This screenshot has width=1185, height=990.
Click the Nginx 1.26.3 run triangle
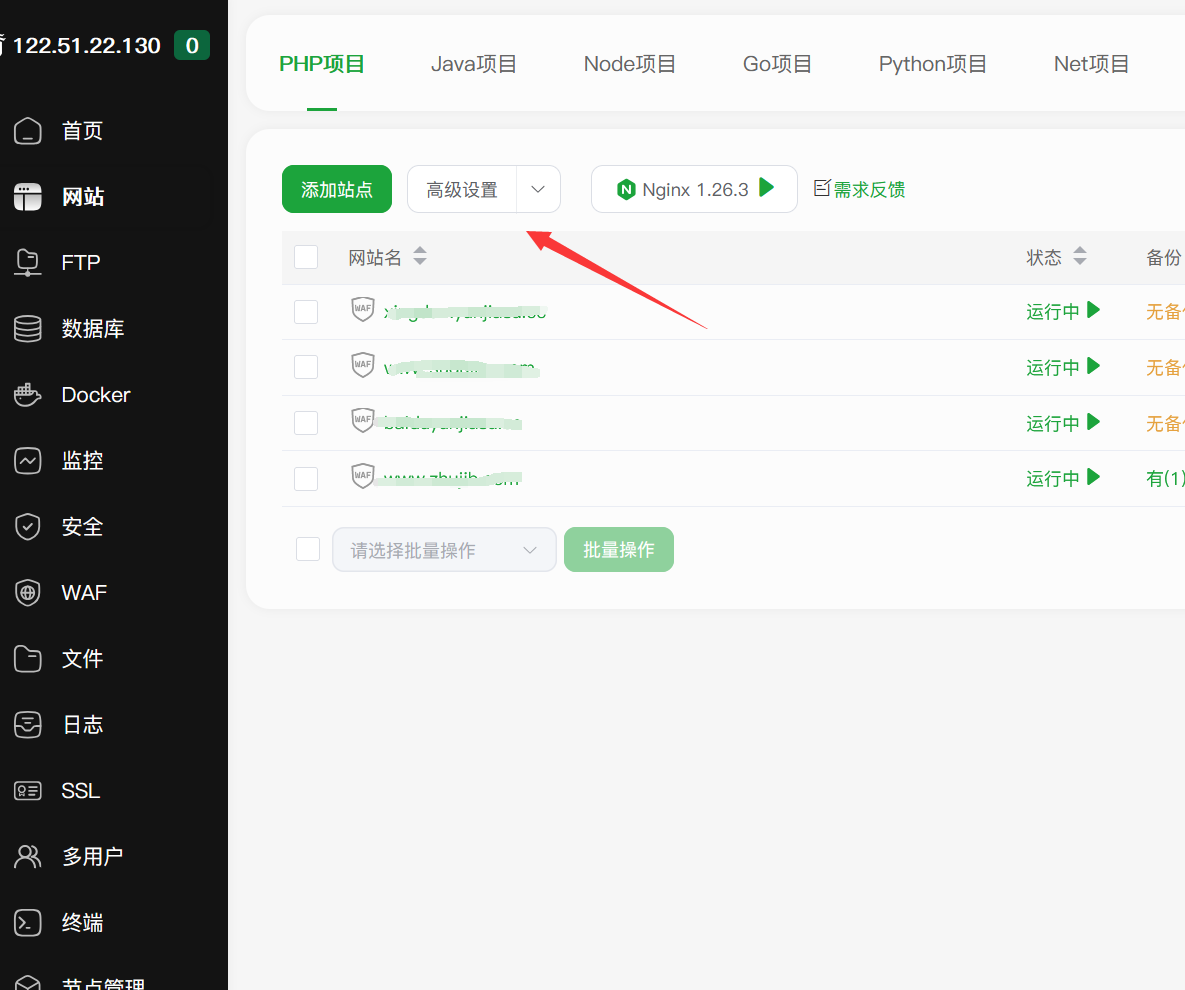pos(766,187)
